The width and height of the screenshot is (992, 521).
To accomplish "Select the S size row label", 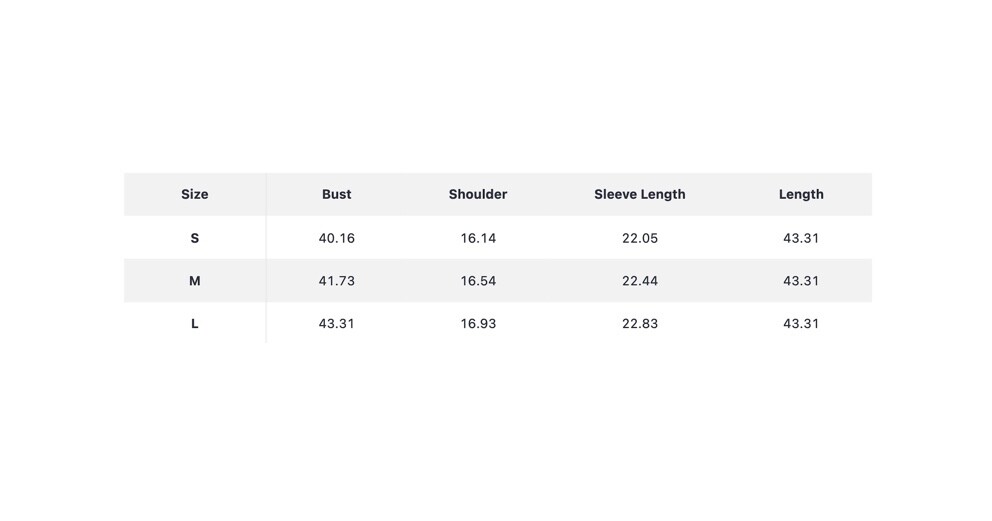I will [195, 238].
